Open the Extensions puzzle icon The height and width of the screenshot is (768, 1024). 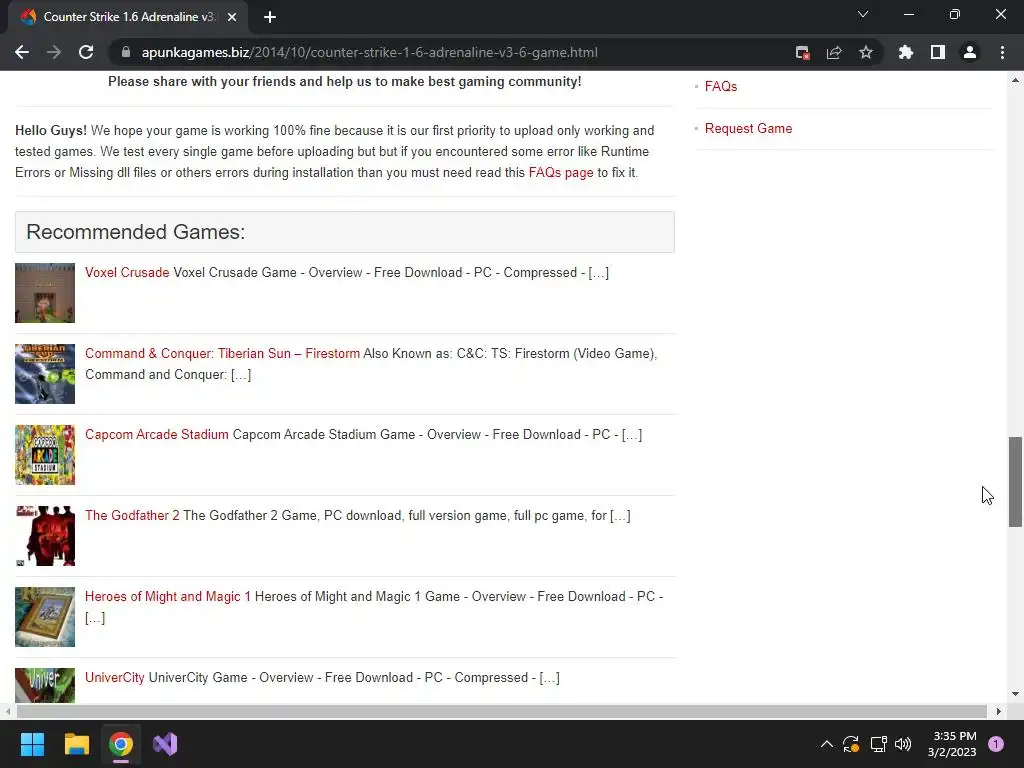906,52
